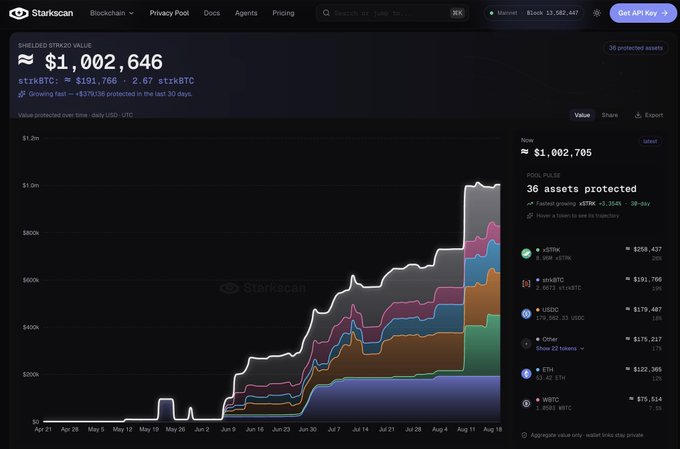Image resolution: width=680 pixels, height=449 pixels.
Task: Switch the chart to Value view
Action: click(582, 115)
